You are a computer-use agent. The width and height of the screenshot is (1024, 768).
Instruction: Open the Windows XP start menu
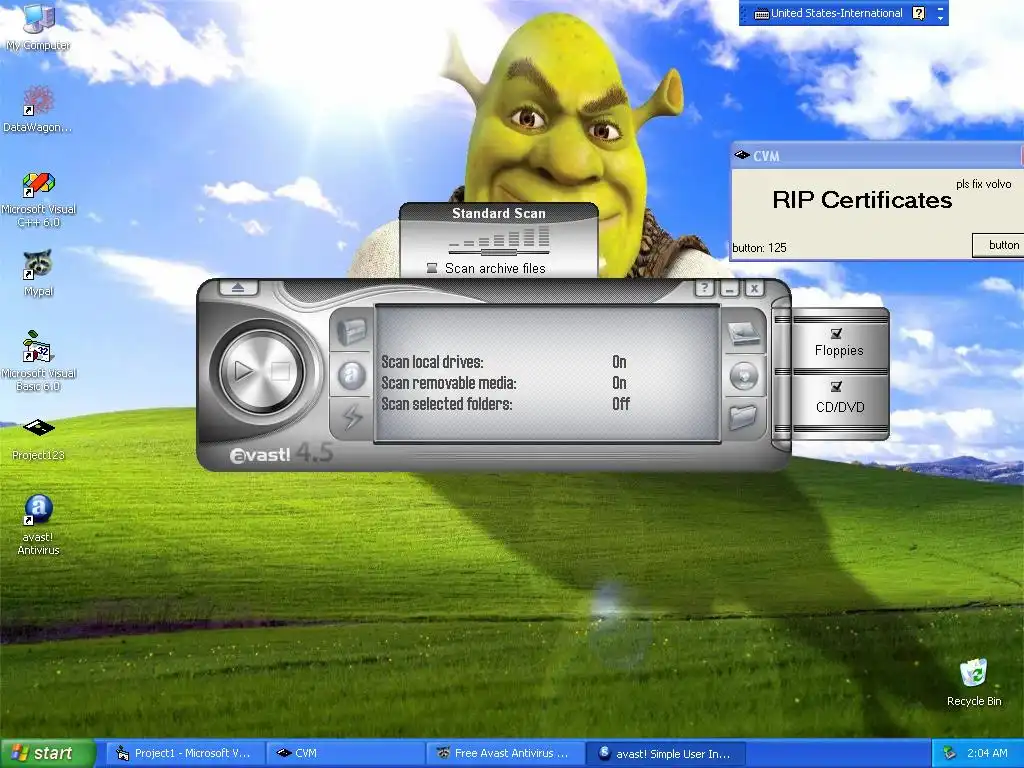click(47, 753)
